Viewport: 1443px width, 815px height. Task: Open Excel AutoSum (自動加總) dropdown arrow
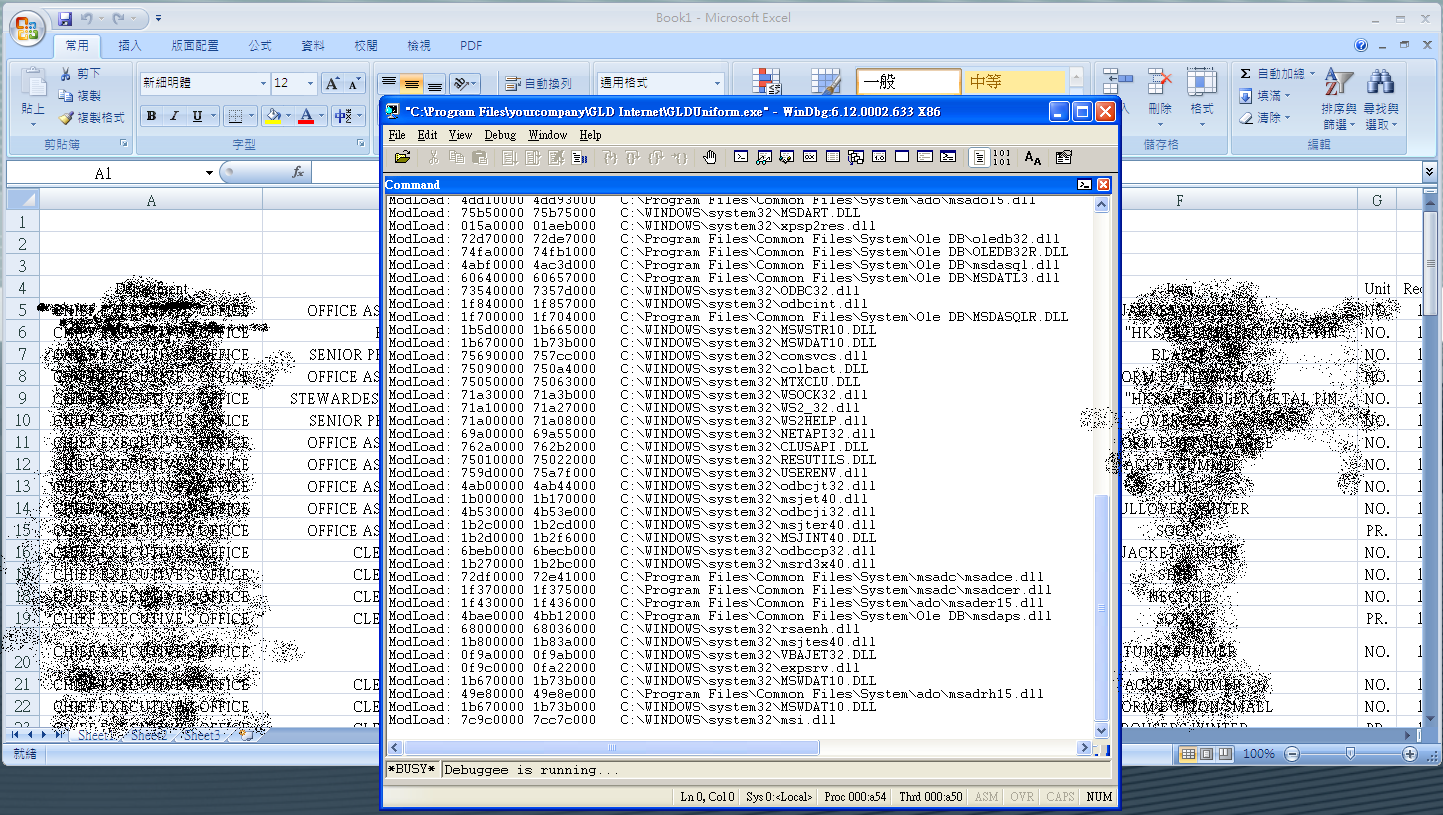coord(1313,74)
